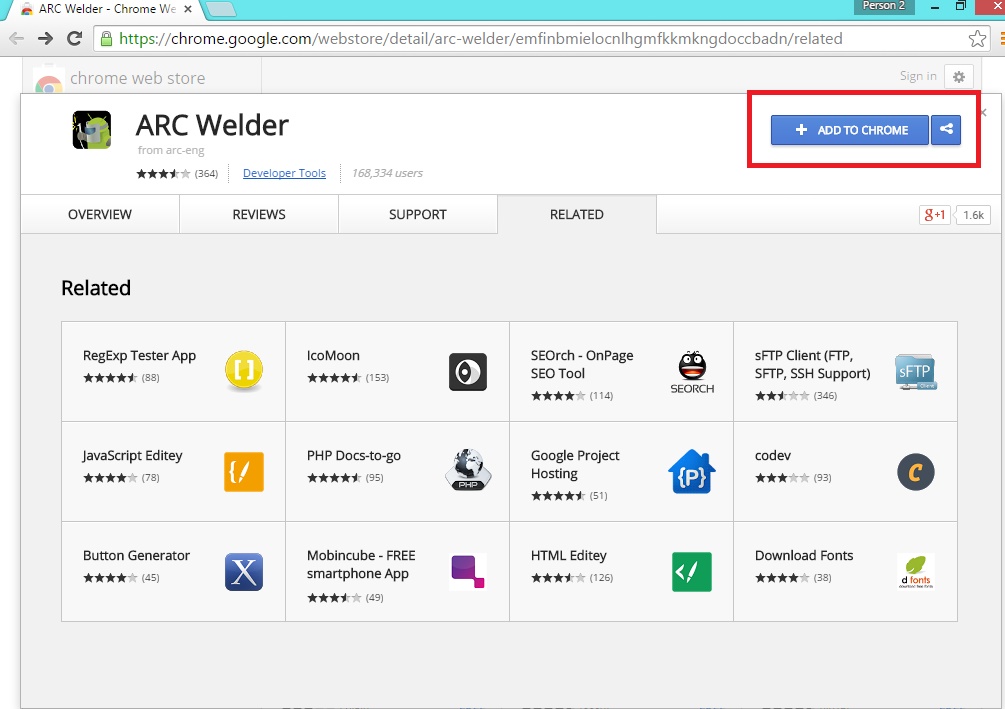The height and width of the screenshot is (709, 1005).
Task: Open sFTP Client title link
Action: point(812,365)
